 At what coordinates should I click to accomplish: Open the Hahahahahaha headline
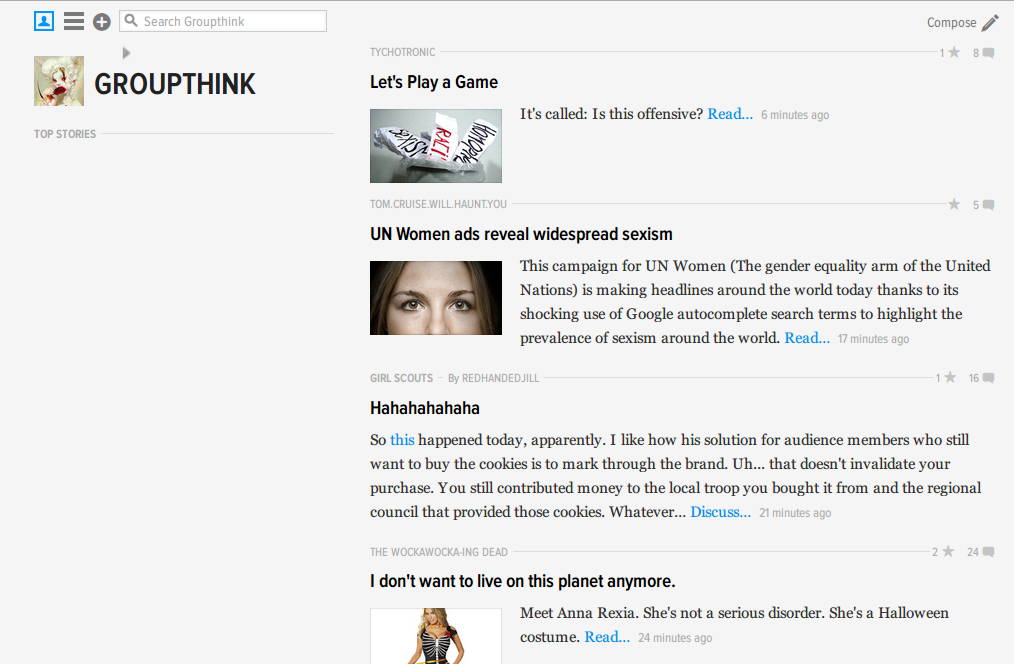425,408
